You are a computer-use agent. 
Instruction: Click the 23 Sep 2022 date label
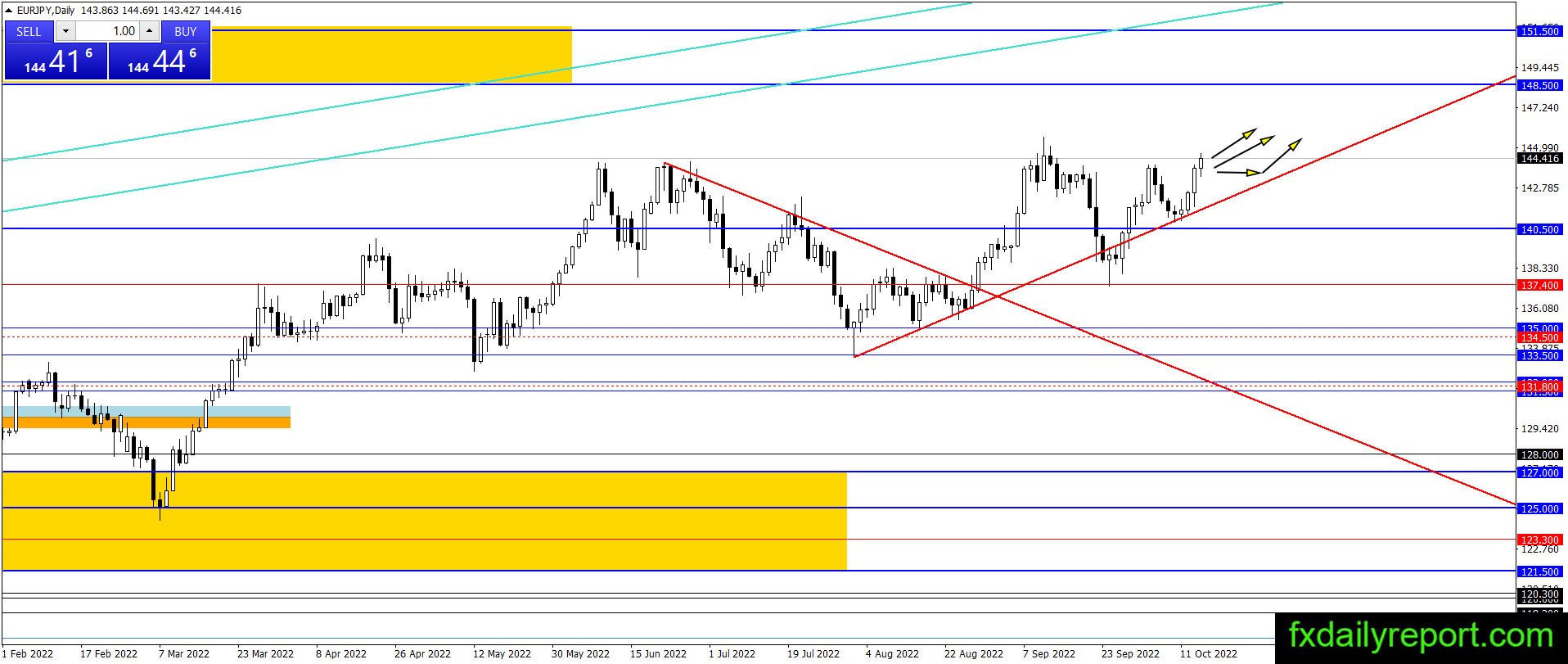point(1130,653)
